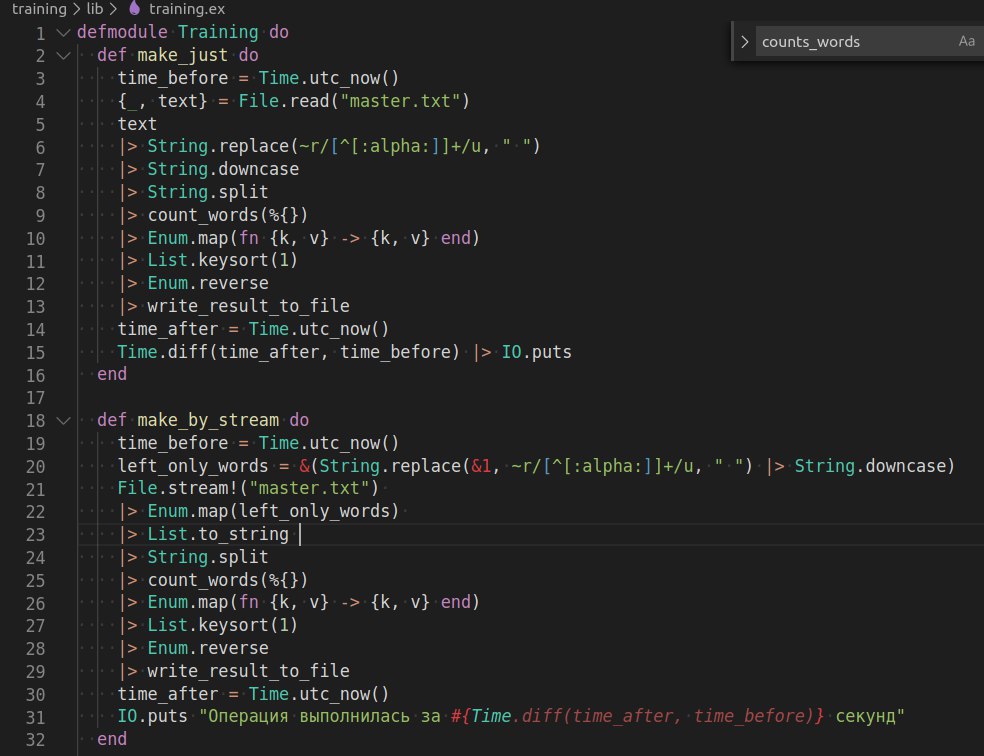Viewport: 984px width, 756px height.
Task: Click the 'Операция выполнилась за' string text
Action: tap(324, 716)
